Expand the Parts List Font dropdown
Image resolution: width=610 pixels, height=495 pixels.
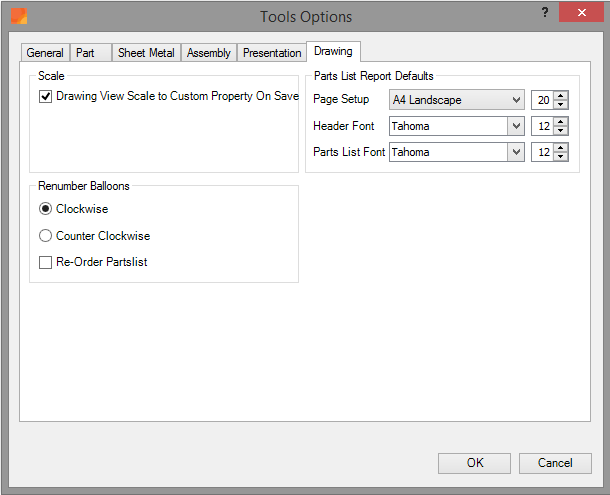pos(516,152)
